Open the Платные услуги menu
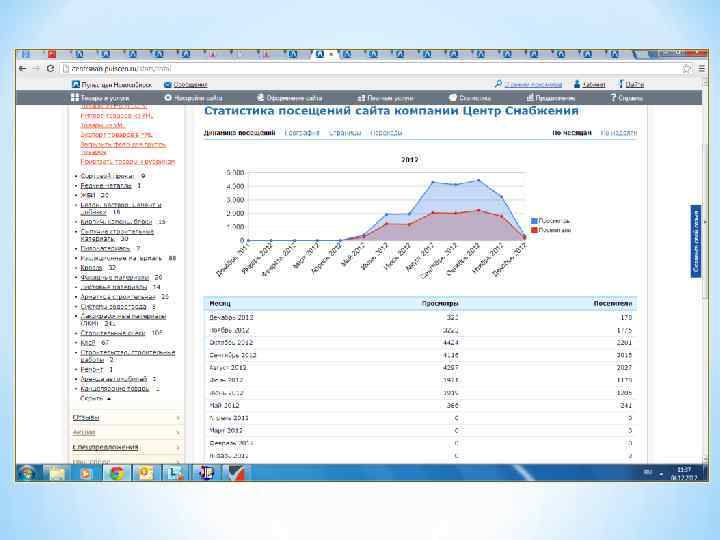The height and width of the screenshot is (540, 720). click(x=385, y=98)
